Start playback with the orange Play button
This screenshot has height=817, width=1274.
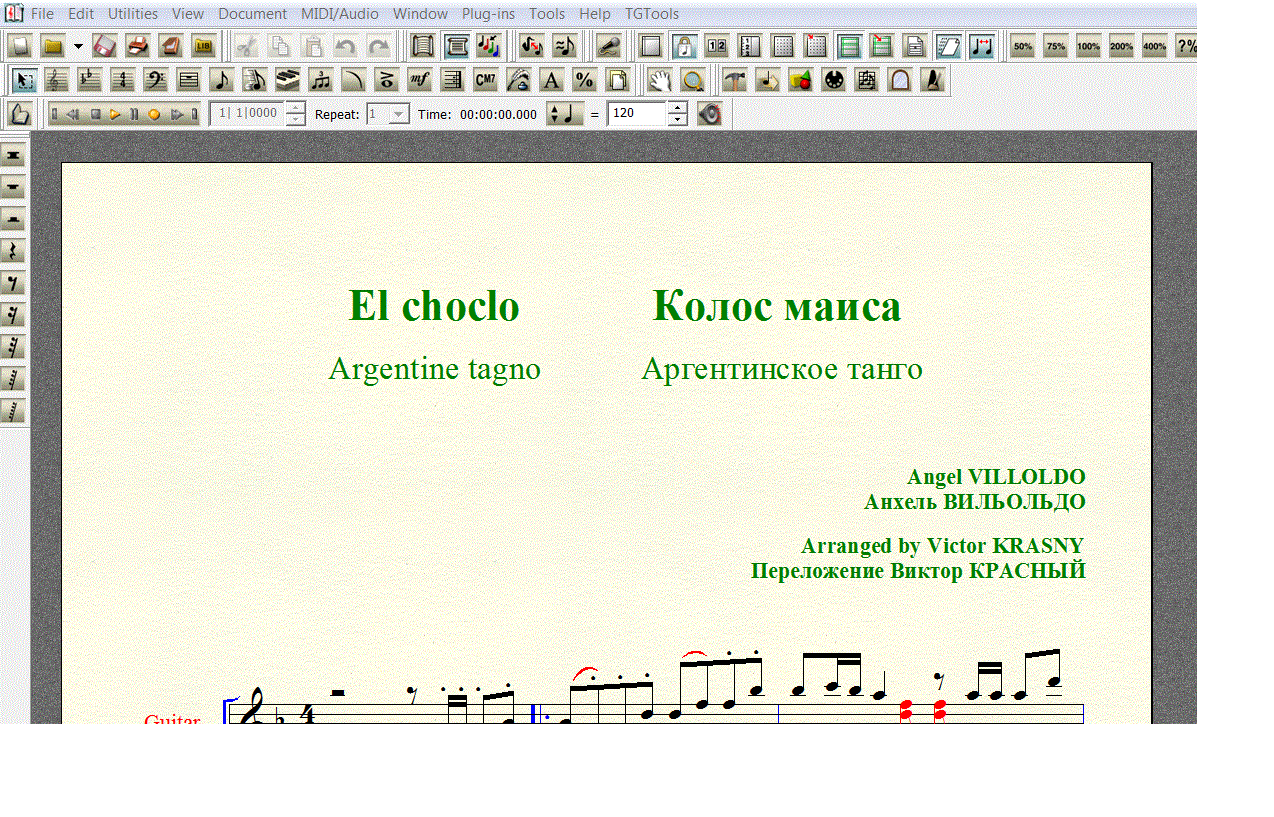click(115, 114)
